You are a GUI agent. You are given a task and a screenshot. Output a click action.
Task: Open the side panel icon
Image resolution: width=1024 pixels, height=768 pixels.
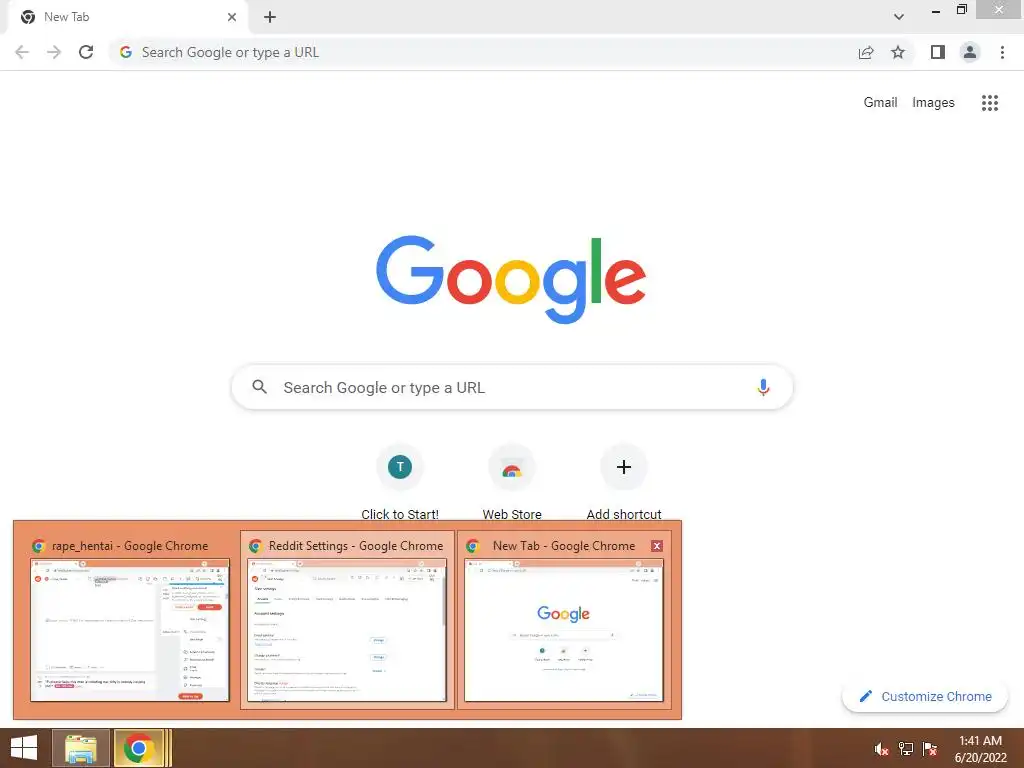click(938, 52)
